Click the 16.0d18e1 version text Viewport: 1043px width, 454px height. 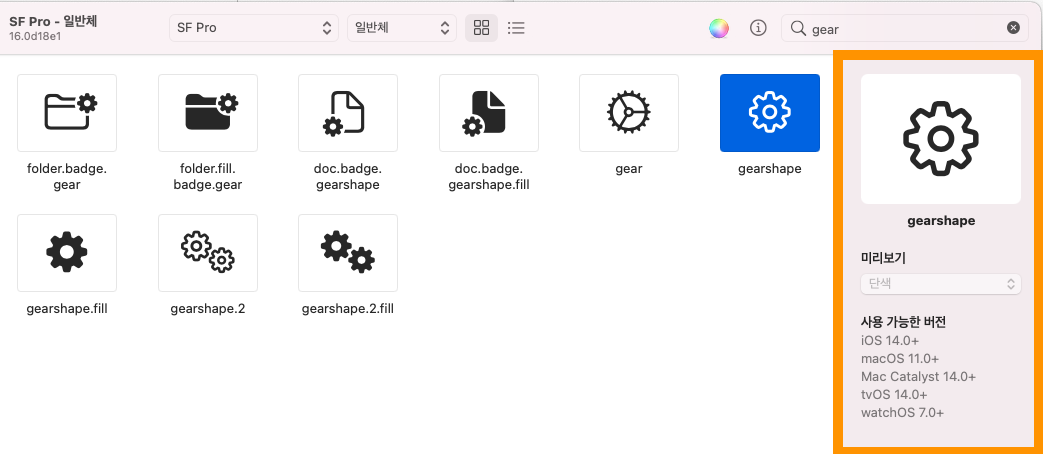(x=35, y=35)
